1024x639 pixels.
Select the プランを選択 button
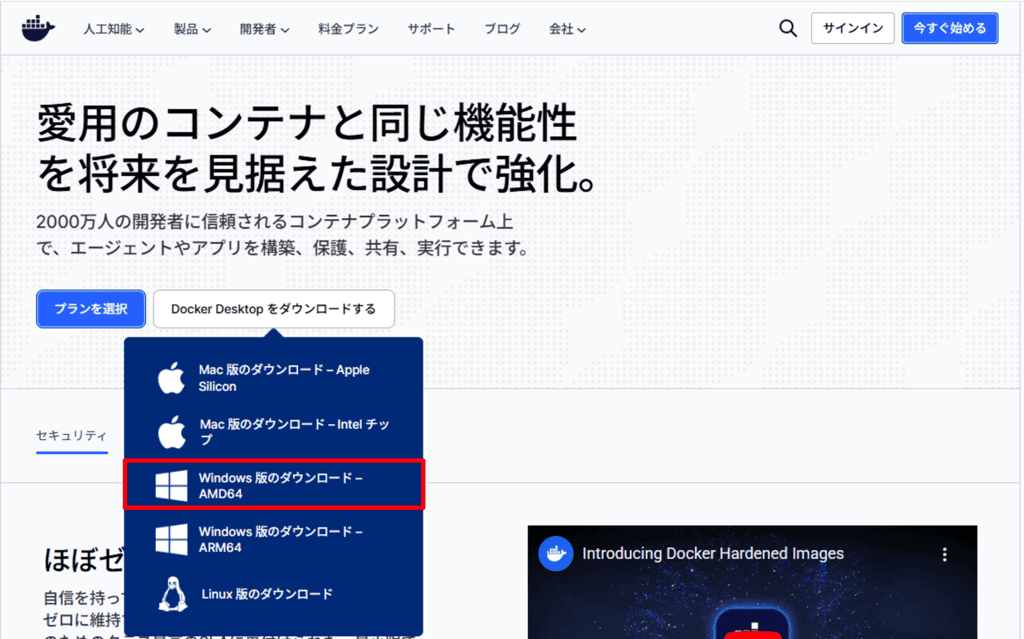click(90, 309)
